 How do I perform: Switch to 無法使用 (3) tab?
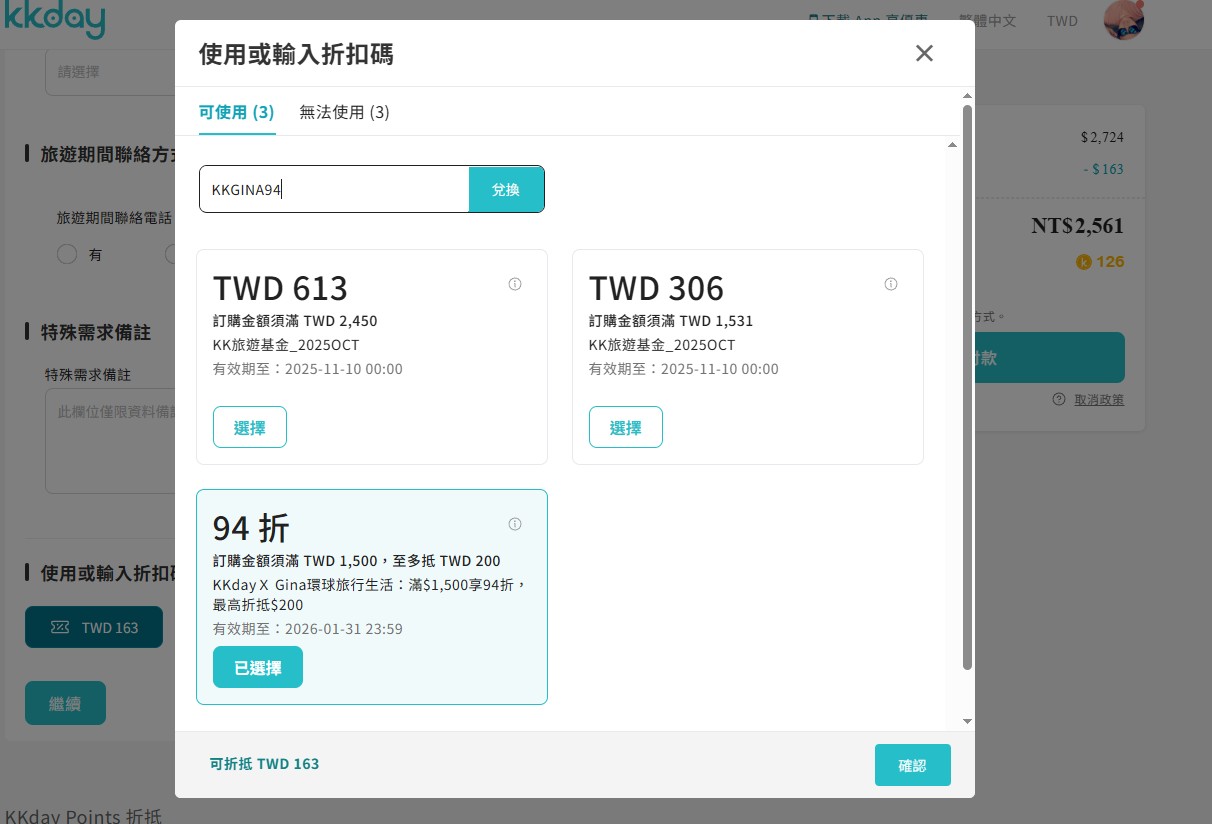click(344, 112)
